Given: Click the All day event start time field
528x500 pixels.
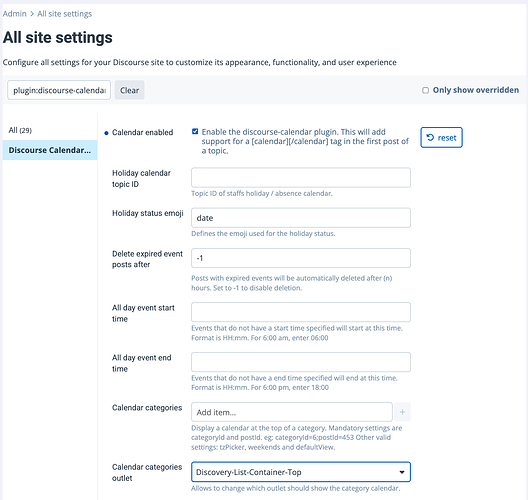Looking at the screenshot, I should tap(301, 312).
